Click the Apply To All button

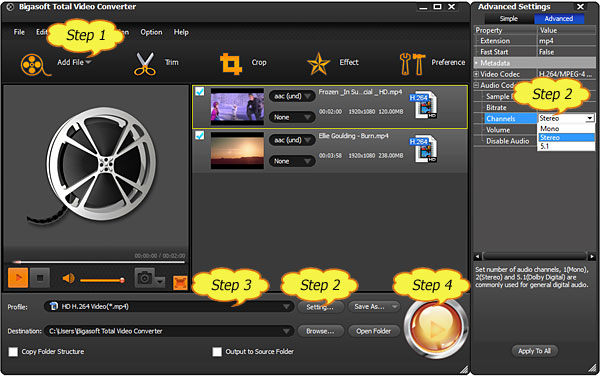[535, 351]
